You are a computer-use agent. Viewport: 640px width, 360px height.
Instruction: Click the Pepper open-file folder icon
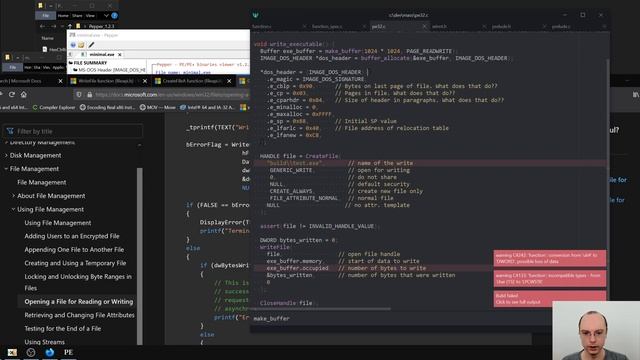point(81,44)
